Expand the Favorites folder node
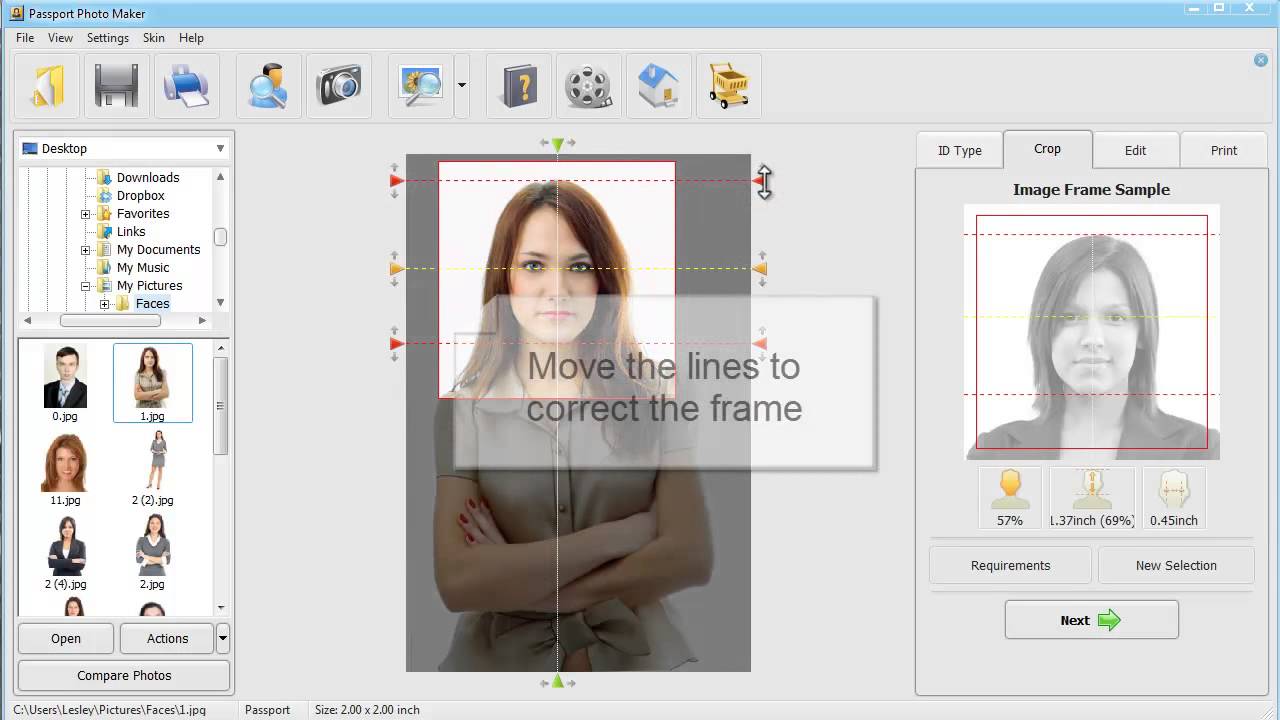 coord(86,214)
